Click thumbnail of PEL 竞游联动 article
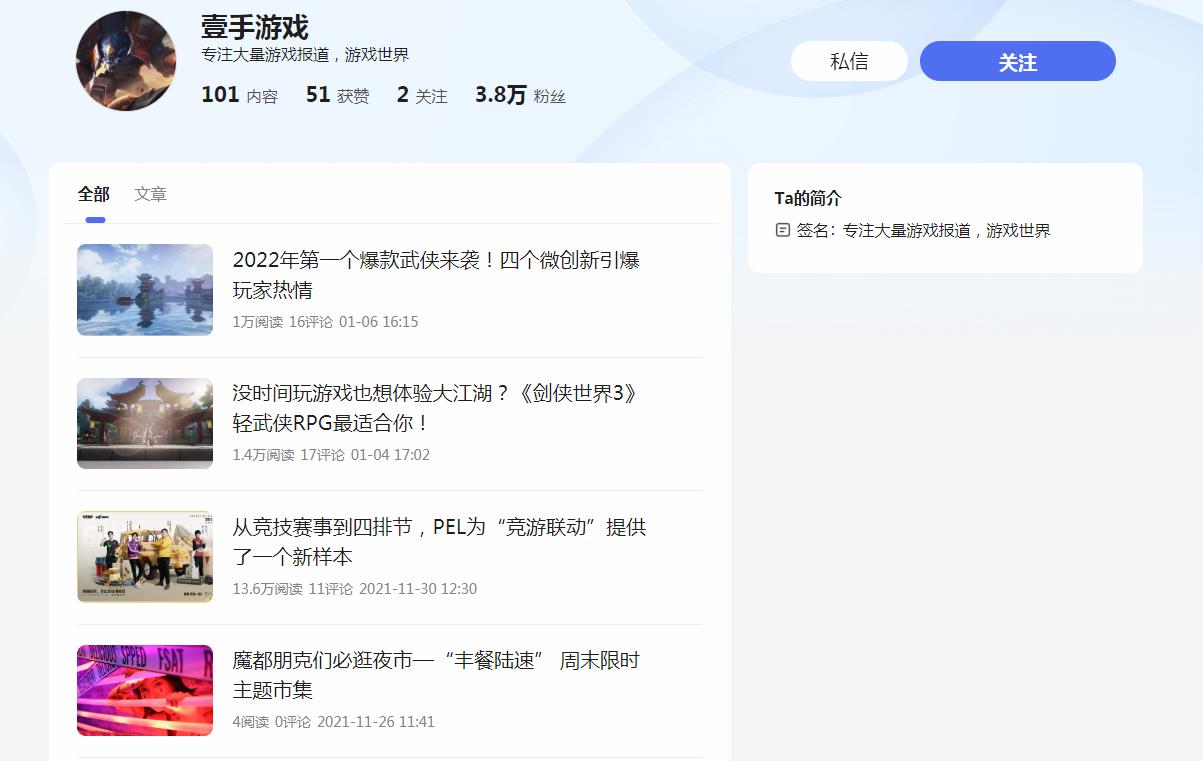This screenshot has height=761, width=1203. tap(145, 557)
